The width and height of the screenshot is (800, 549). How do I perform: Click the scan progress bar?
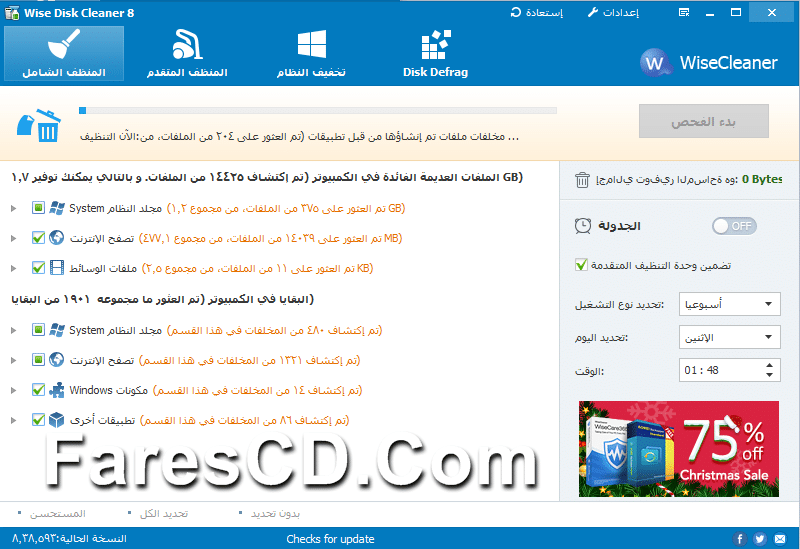click(x=318, y=110)
